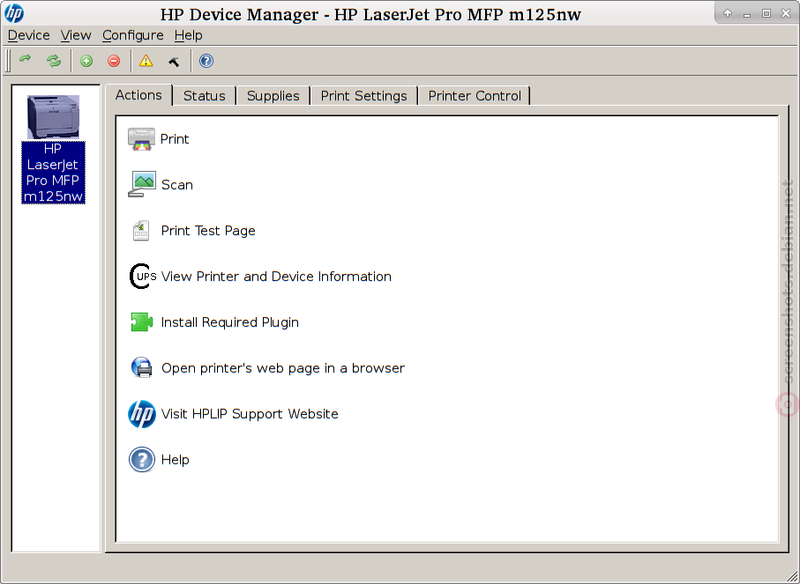Open the Device menu
Screen dimensions: 800x584
29,35
